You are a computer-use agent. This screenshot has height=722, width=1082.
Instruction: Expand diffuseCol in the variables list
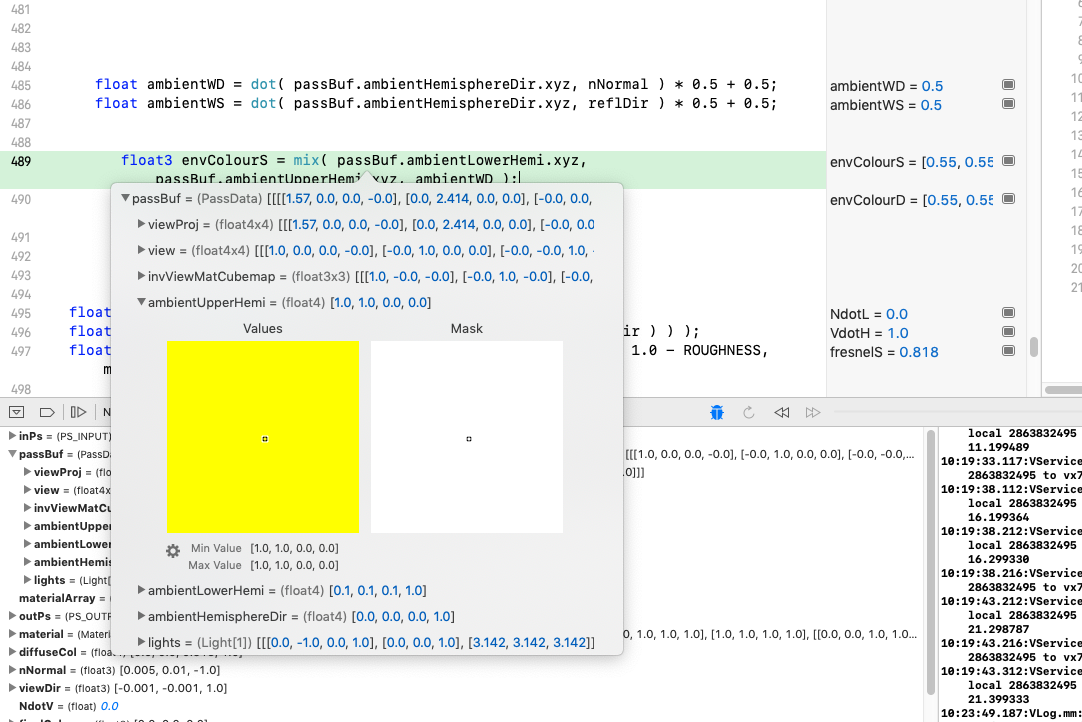(x=12, y=652)
